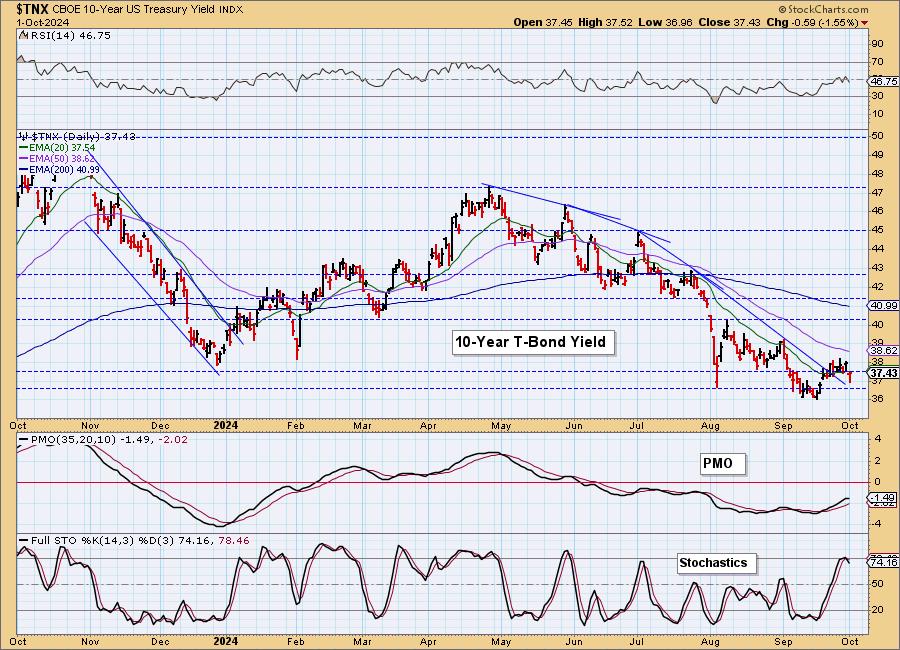Click 'Nov' on the price panel date axis
This screenshot has height=650, width=900.
coord(91,425)
